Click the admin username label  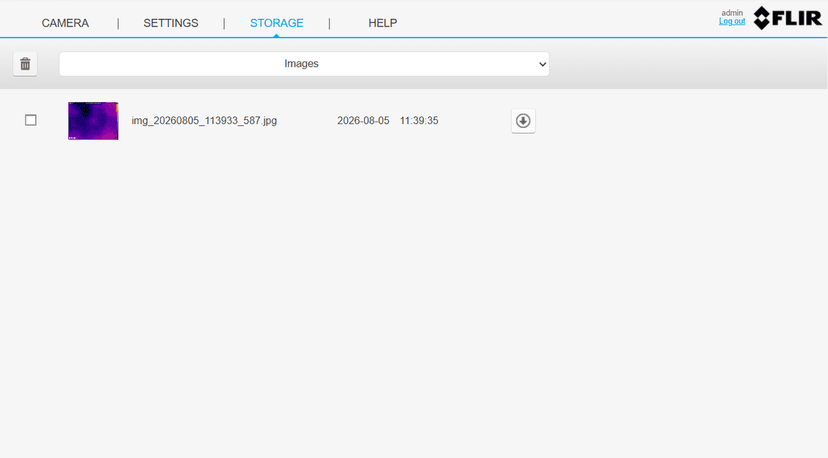pyautogui.click(x=732, y=13)
